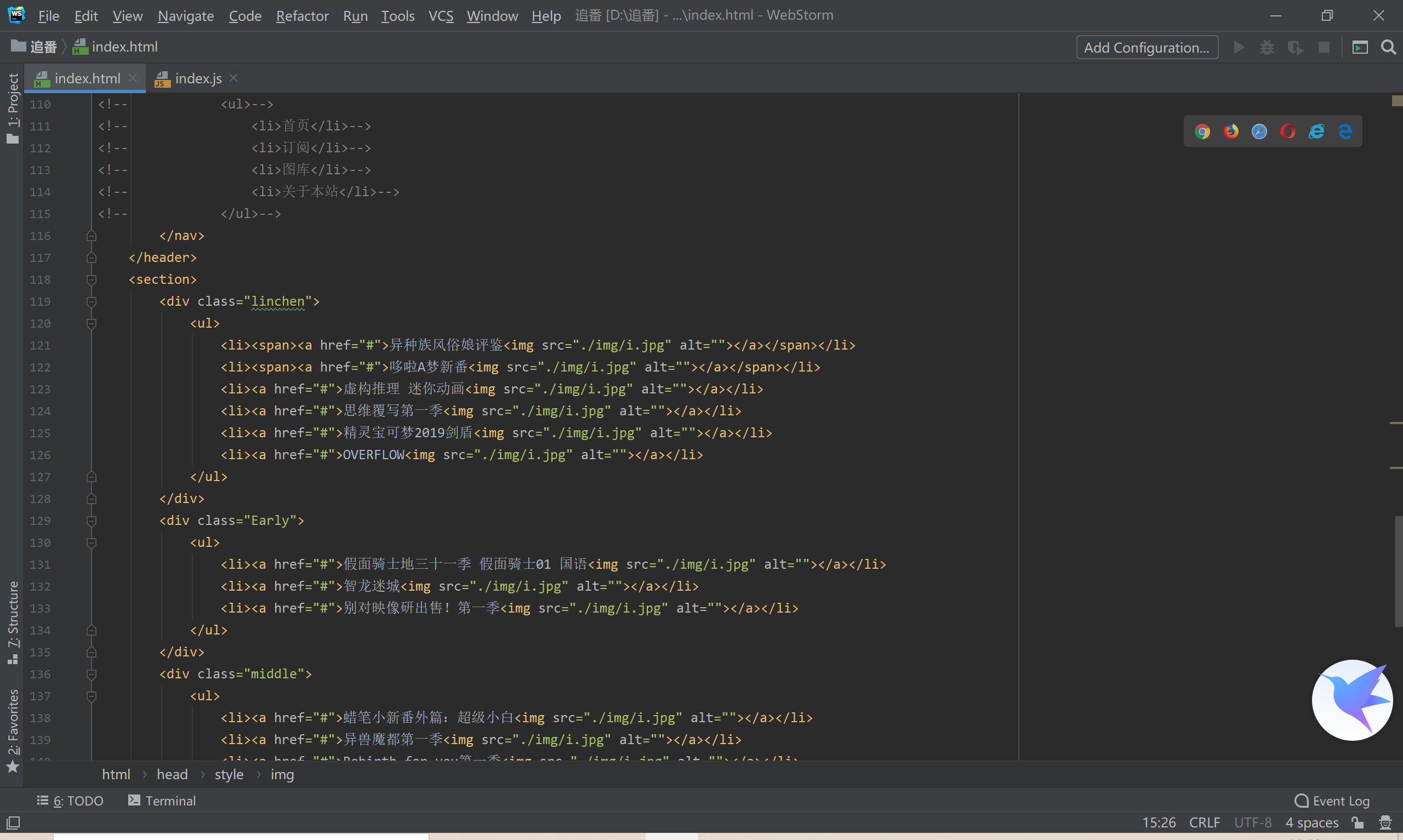Click the linchen class name text
This screenshot has width=1403, height=840.
click(277, 302)
